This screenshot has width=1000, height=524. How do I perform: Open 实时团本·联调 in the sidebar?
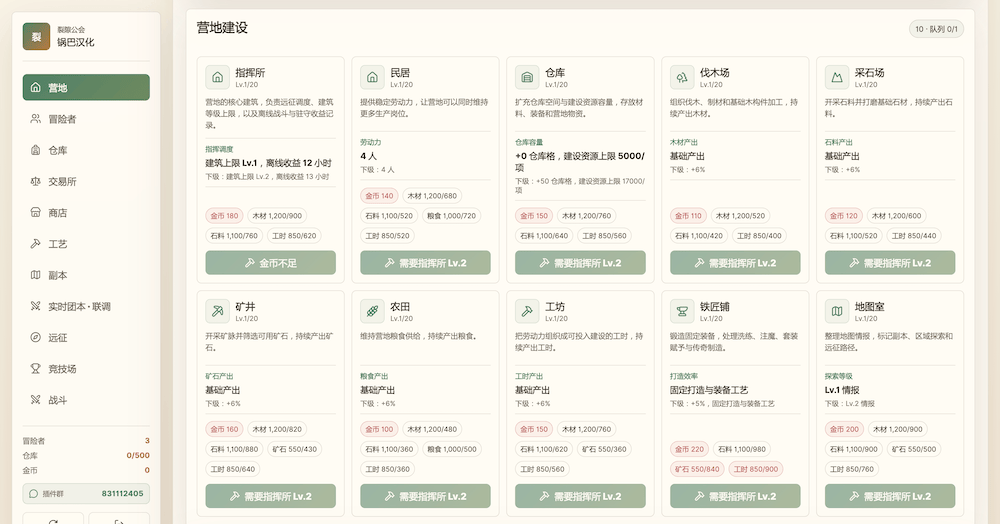(x=86, y=306)
